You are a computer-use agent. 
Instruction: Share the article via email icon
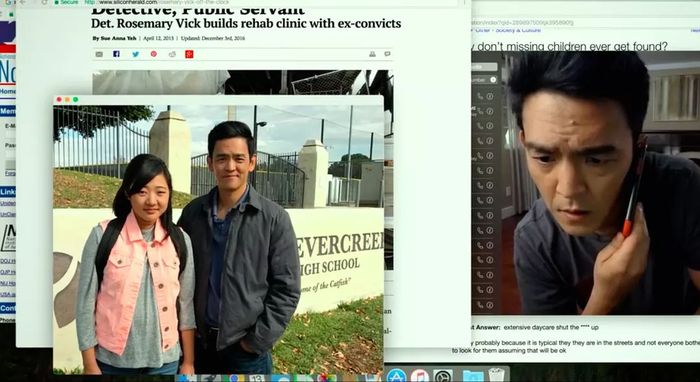click(x=99, y=54)
